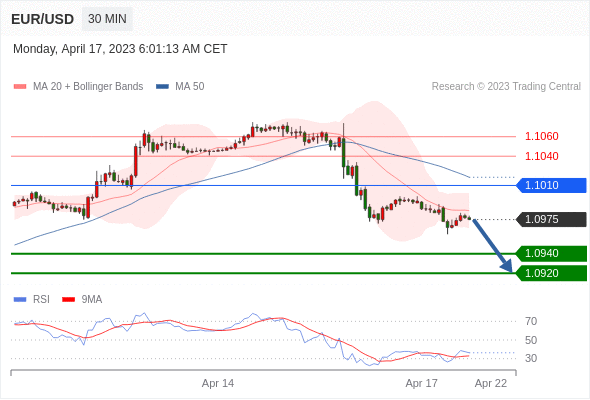This screenshot has height=400, width=590.
Task: Click the MA 20 + Bollinger Bands legend label
Action: click(88, 87)
